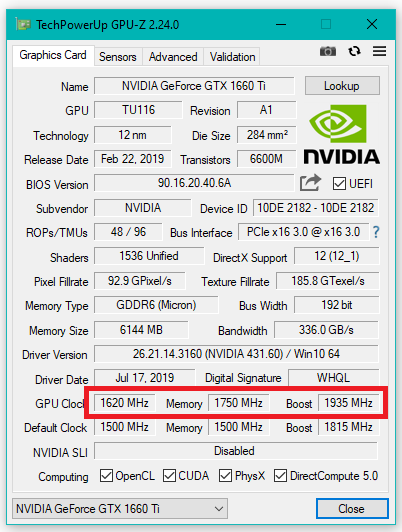This screenshot has height=532, width=402.
Task: Click the NVIDIA logo image
Action: coord(342,134)
